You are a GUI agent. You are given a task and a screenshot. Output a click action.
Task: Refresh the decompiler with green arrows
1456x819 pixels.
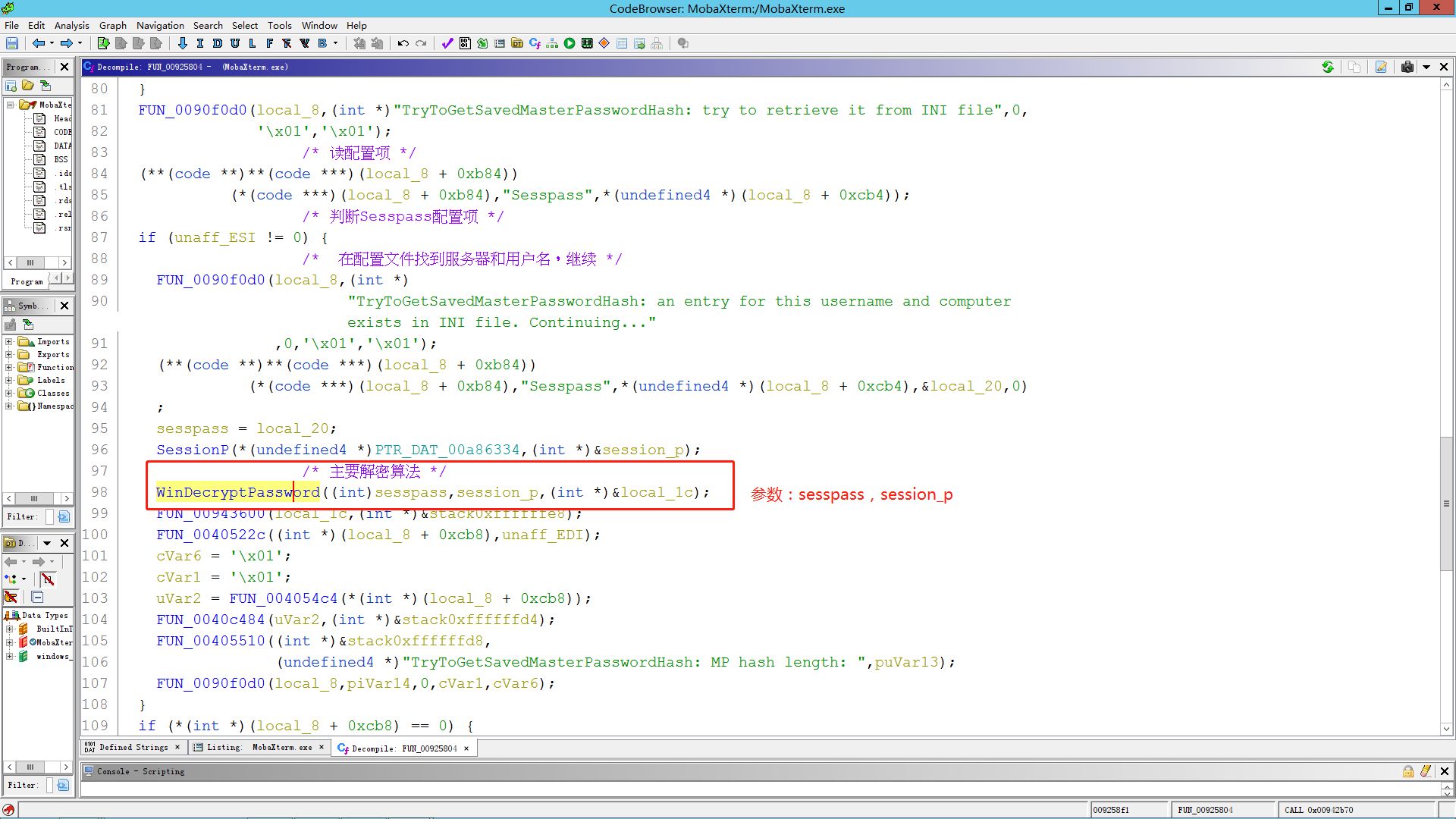[x=1328, y=67]
